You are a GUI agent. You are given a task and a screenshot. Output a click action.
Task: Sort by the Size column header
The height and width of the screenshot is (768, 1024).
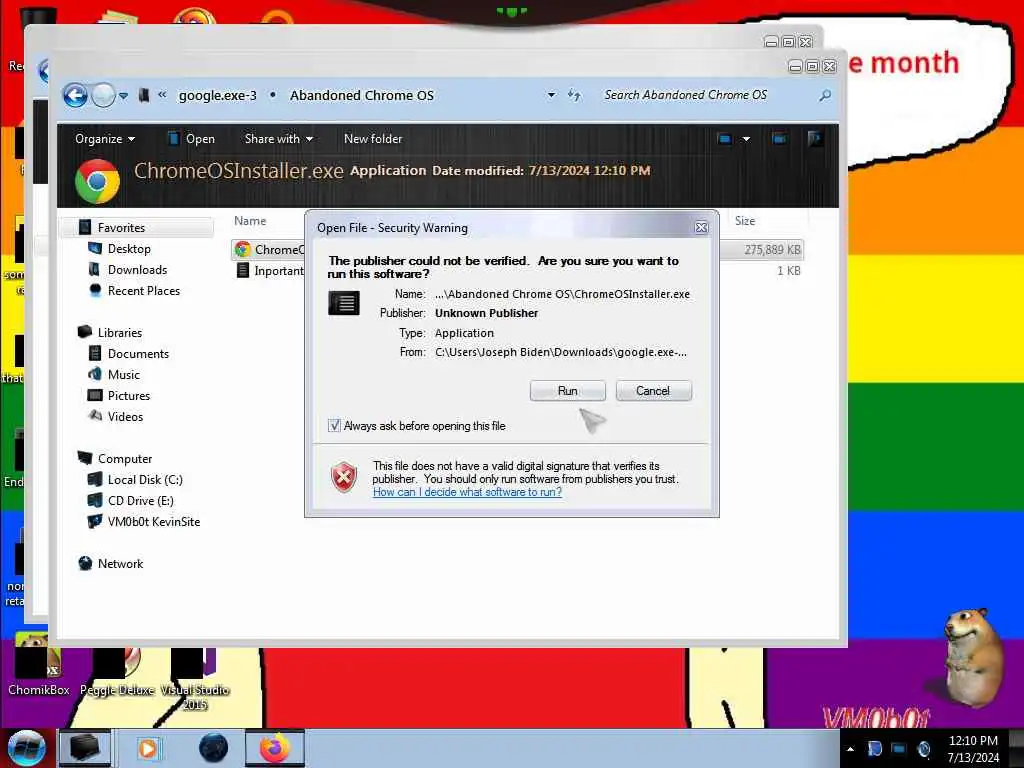pyautogui.click(x=745, y=221)
